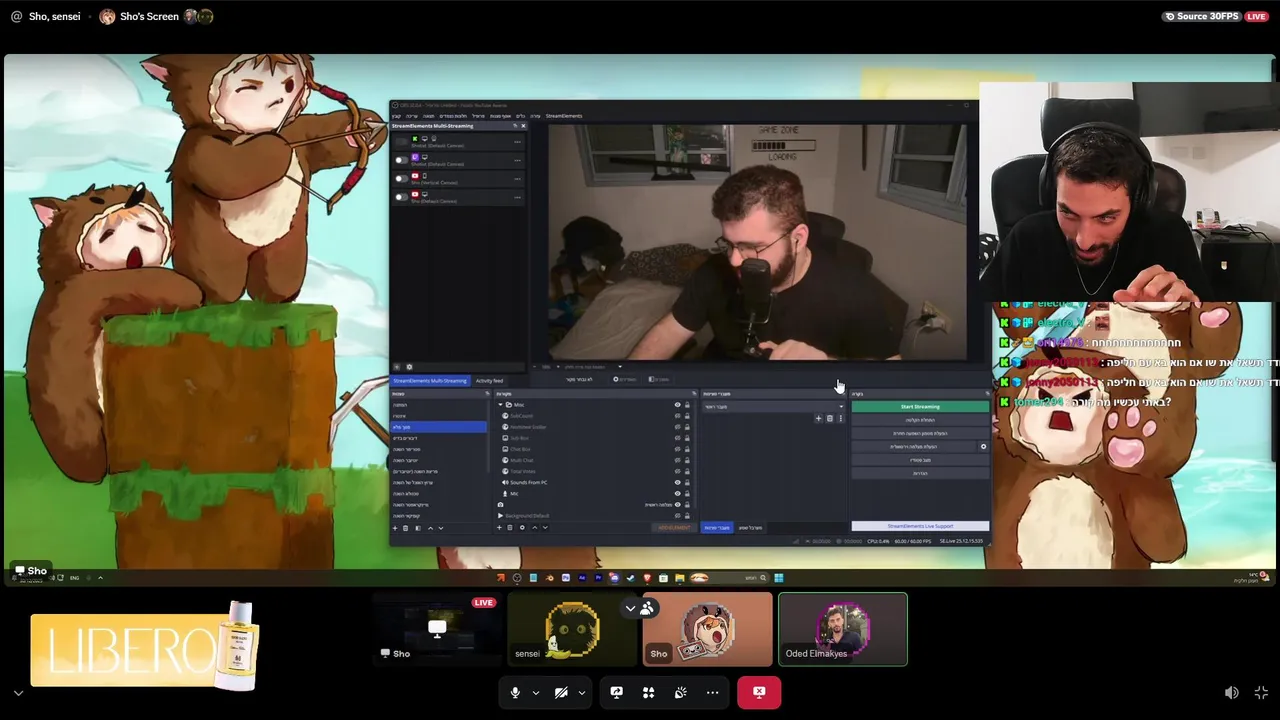Image resolution: width=1280 pixels, height=720 pixels.
Task: Hide the Mic source
Action: (677, 493)
